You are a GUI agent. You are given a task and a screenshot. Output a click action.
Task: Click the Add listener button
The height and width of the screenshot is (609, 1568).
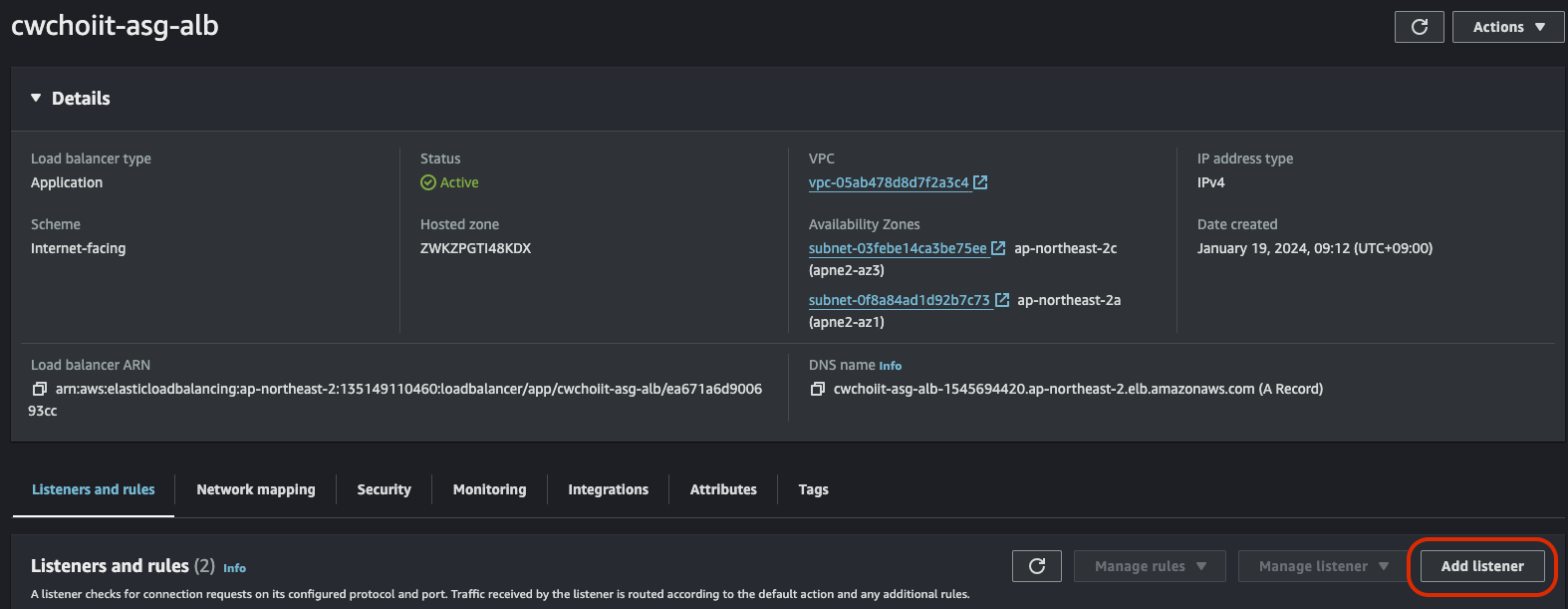[x=1482, y=566]
